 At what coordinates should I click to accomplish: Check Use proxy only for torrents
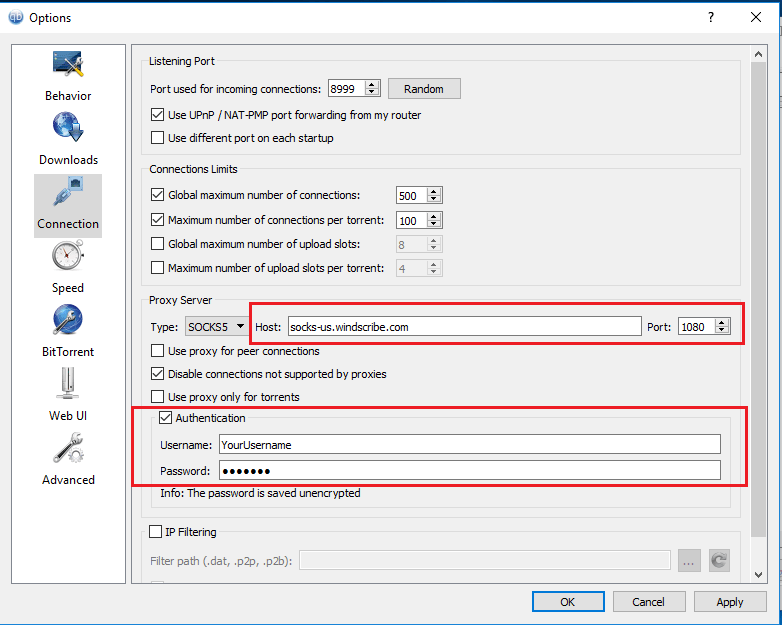158,397
